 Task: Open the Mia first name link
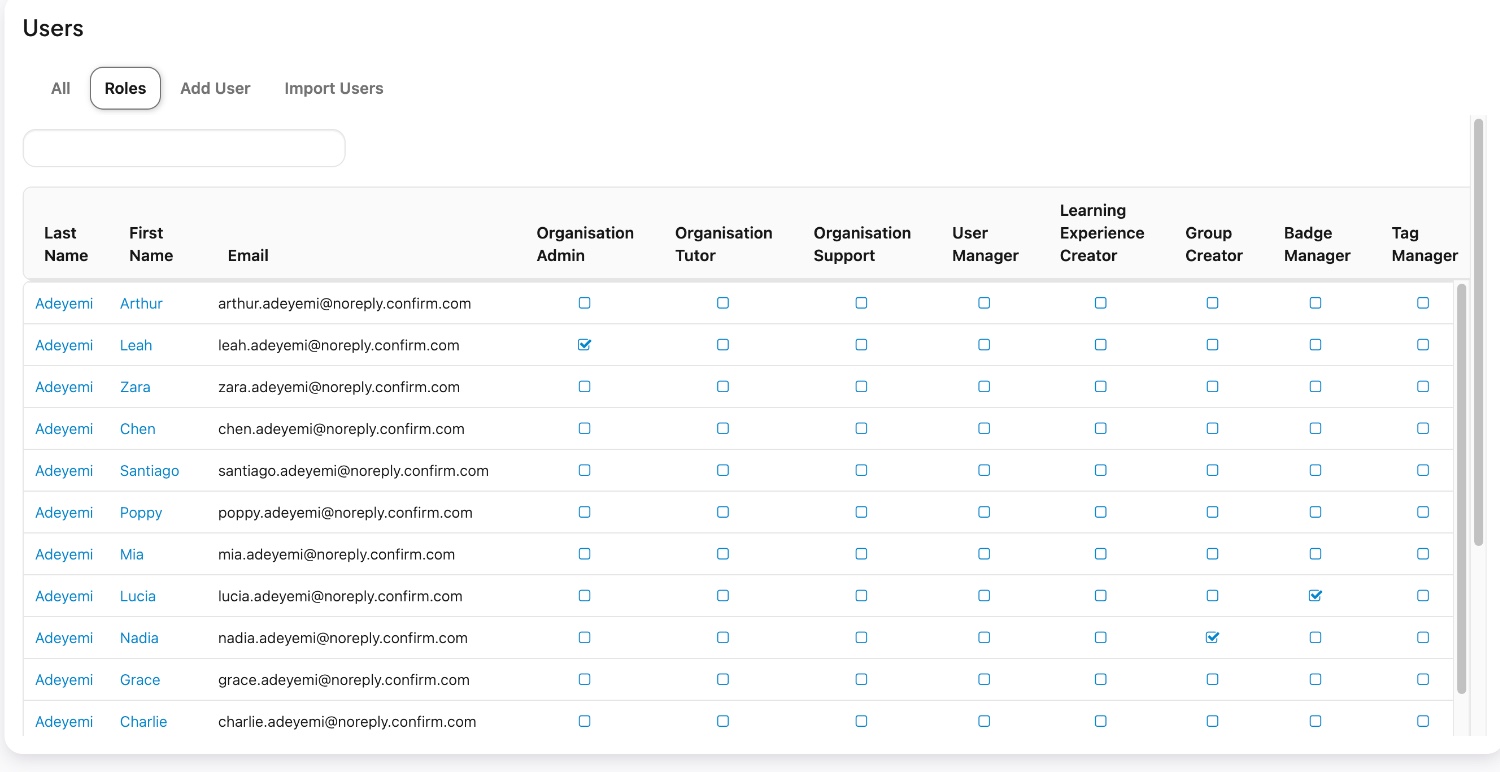click(x=132, y=554)
